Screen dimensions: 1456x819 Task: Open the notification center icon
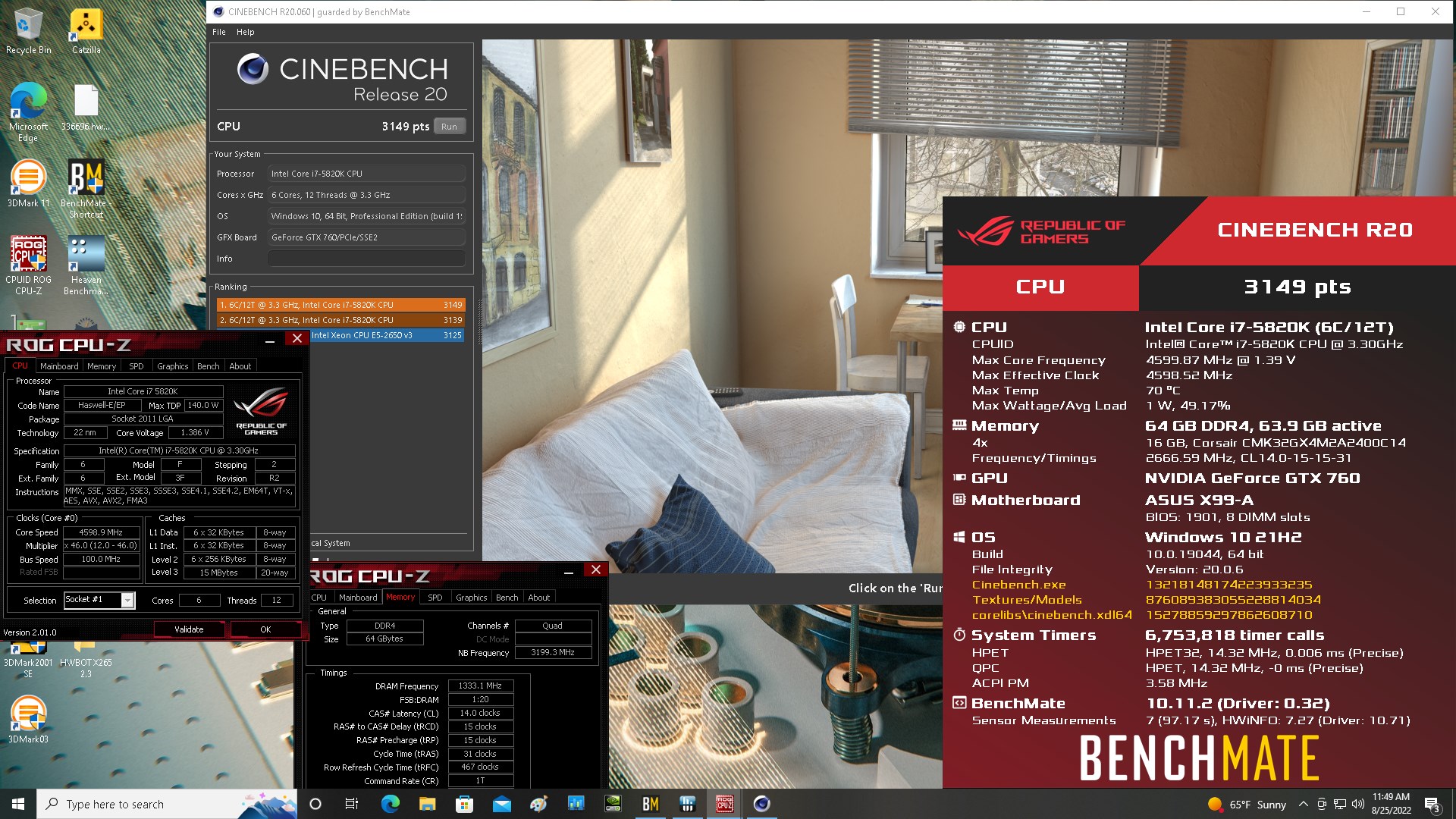(1432, 804)
